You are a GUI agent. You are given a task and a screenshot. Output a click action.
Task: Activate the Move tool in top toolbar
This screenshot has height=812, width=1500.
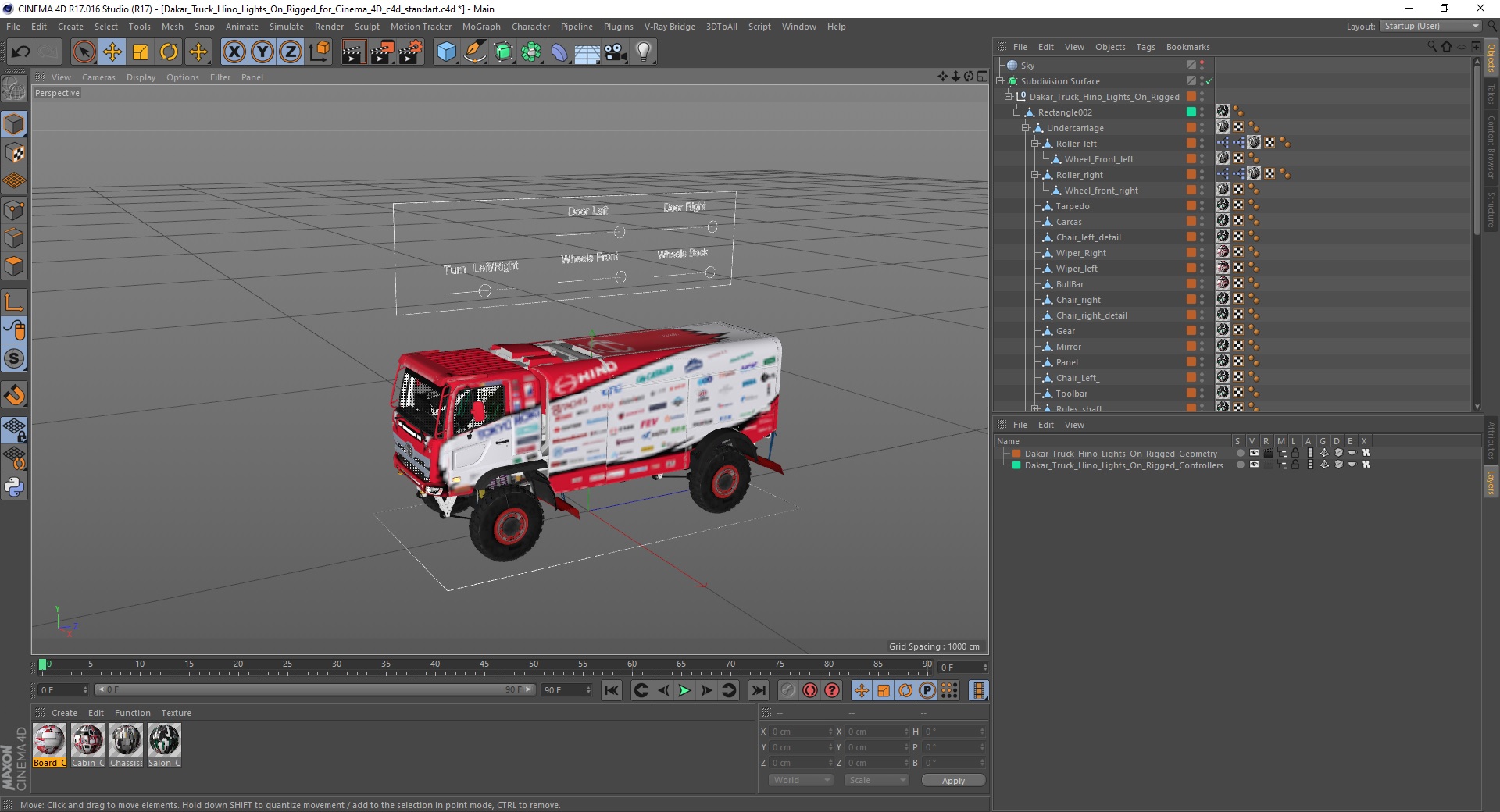pos(112,52)
